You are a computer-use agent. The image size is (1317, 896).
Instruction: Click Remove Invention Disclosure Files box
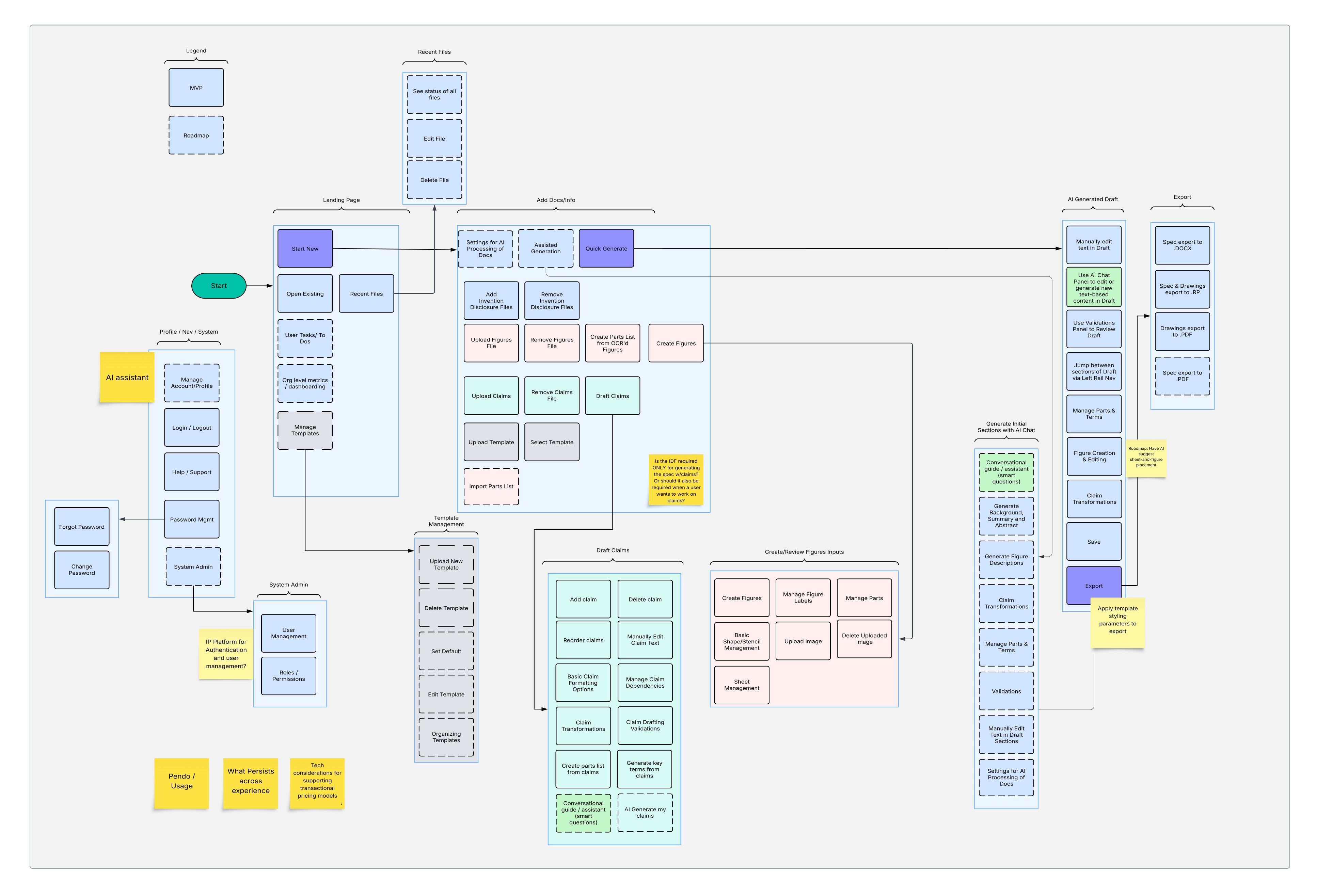552,301
